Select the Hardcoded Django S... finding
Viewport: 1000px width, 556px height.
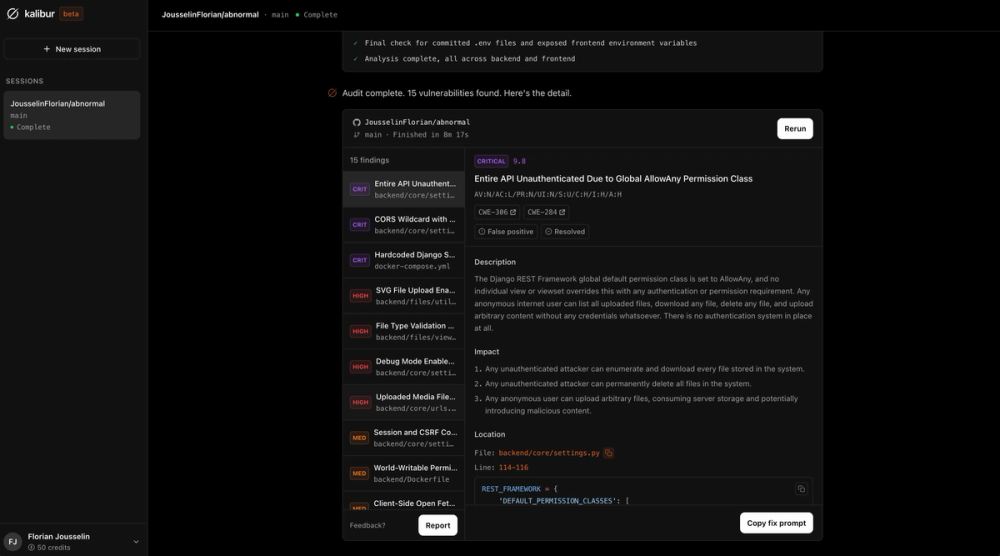(404, 260)
